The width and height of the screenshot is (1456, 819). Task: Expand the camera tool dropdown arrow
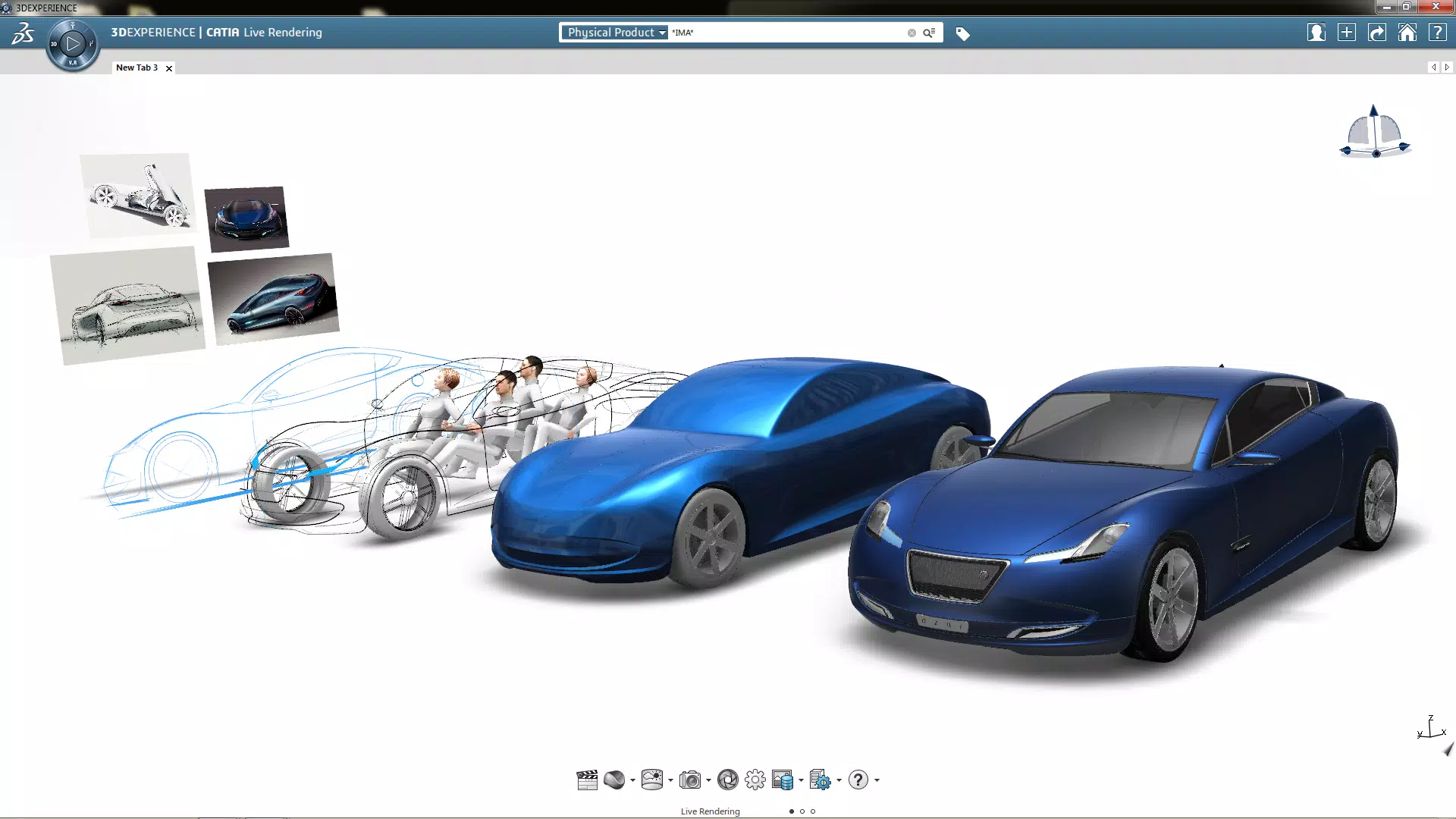(708, 780)
